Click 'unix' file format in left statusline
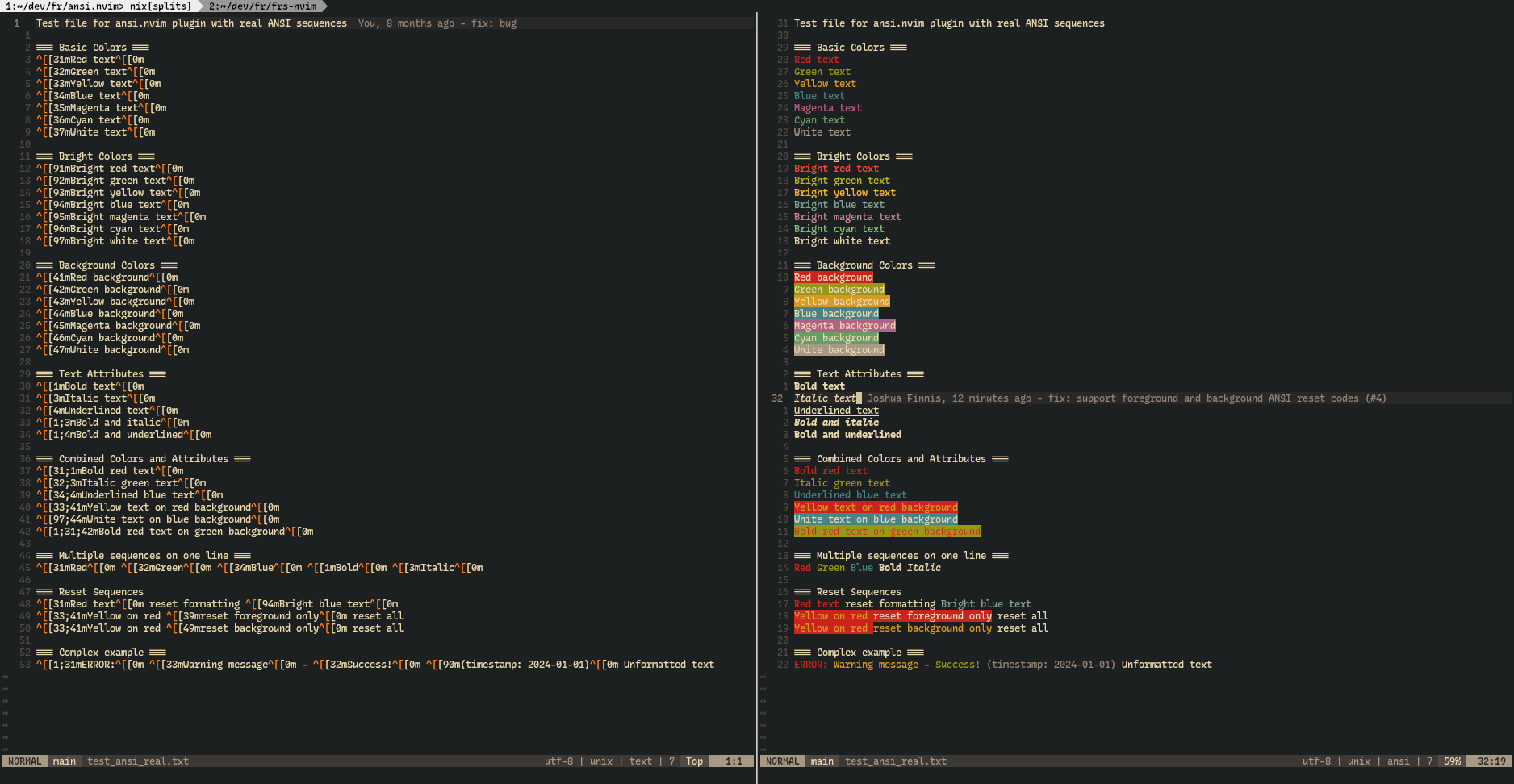The height and width of the screenshot is (784, 1514). click(601, 761)
